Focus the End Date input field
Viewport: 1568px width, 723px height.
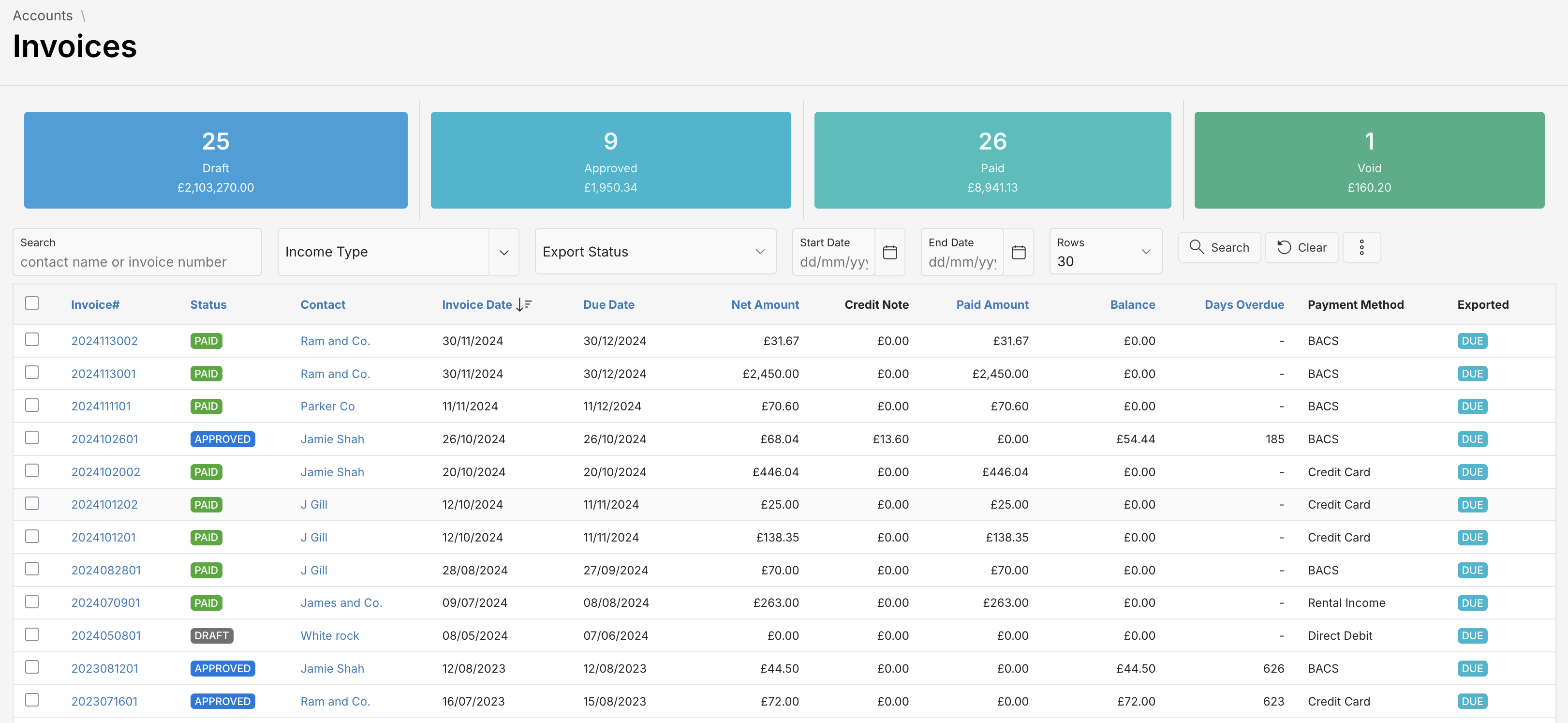point(962,252)
